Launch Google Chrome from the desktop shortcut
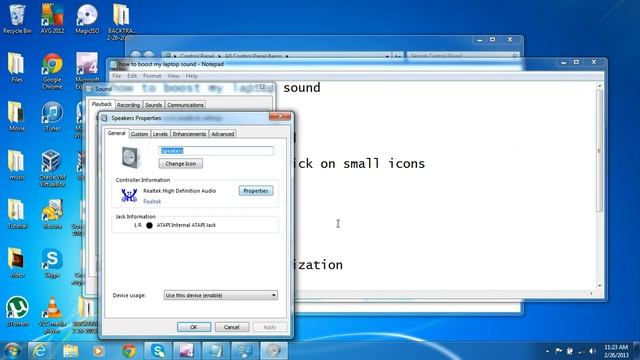The image size is (640, 360). click(52, 70)
